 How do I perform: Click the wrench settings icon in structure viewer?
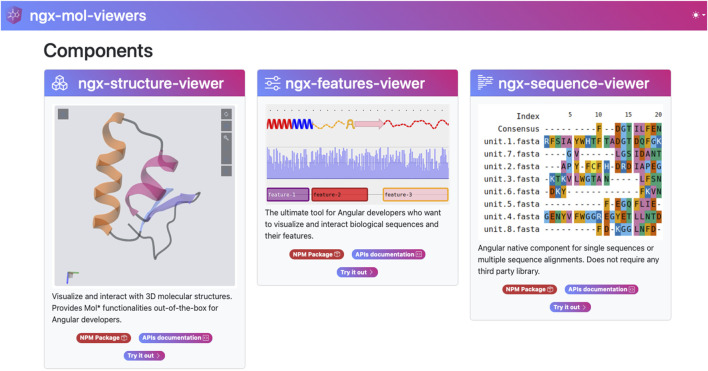point(226,138)
